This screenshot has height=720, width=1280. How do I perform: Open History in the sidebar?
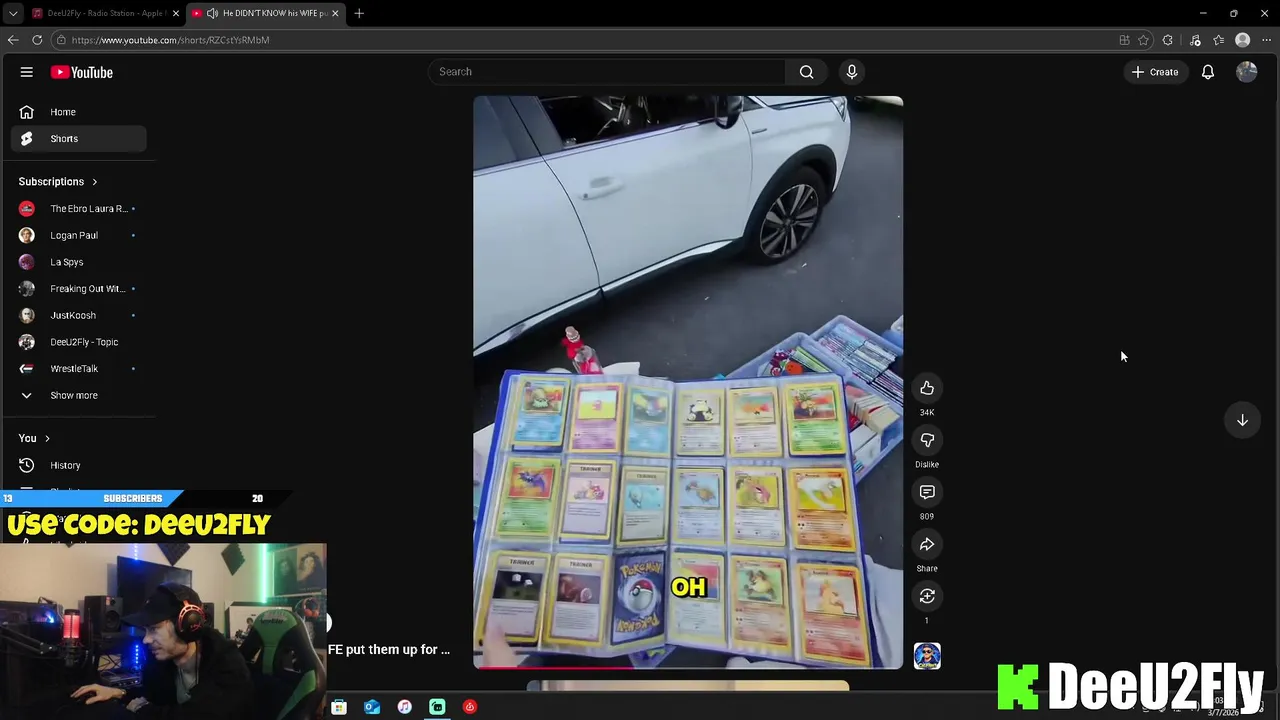point(79,465)
